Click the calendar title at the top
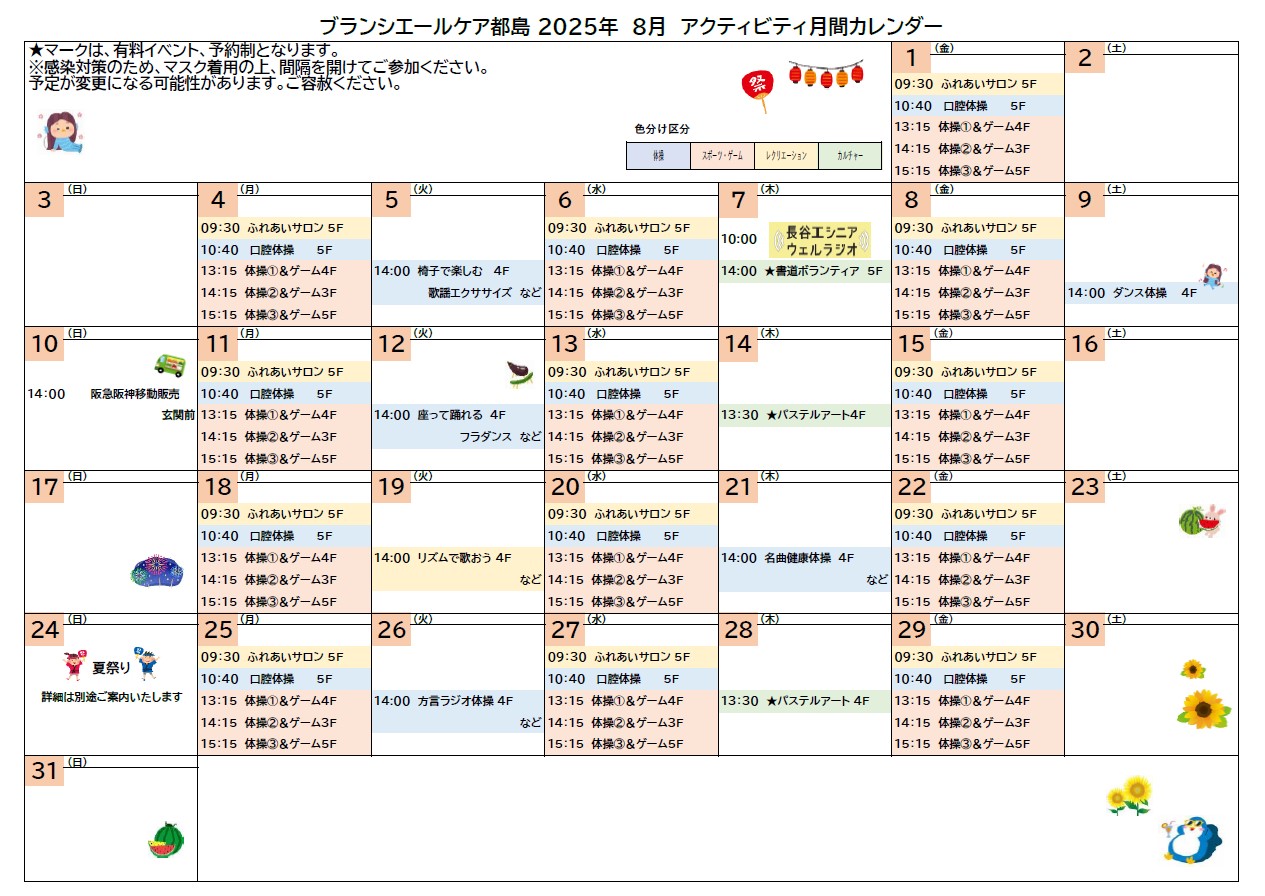The width and height of the screenshot is (1265, 896). pyautogui.click(x=631, y=26)
